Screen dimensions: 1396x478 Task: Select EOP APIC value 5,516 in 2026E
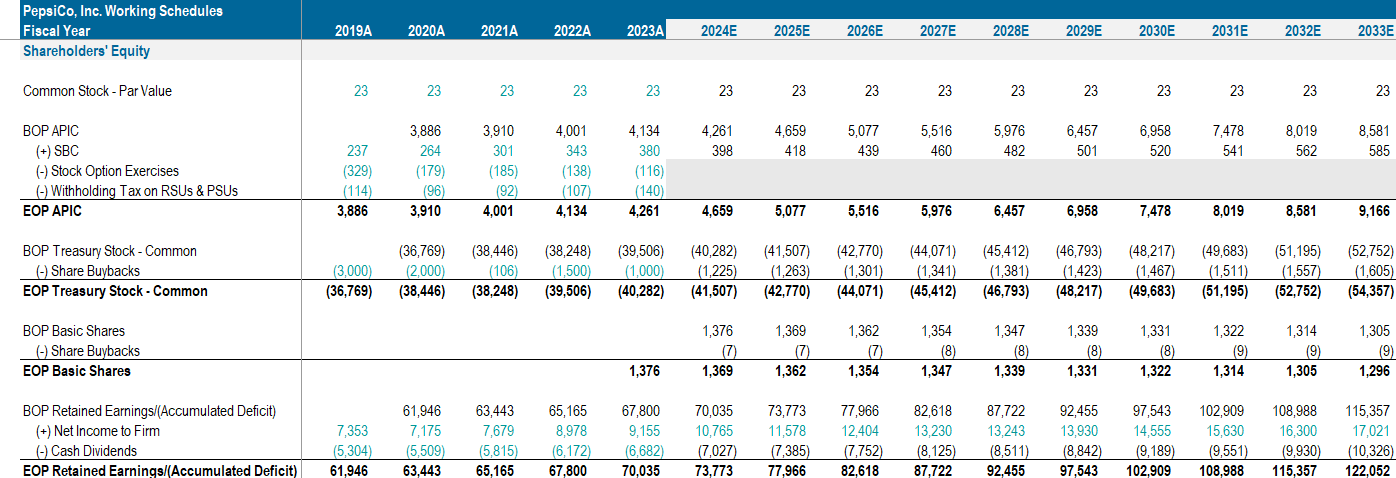pos(862,211)
